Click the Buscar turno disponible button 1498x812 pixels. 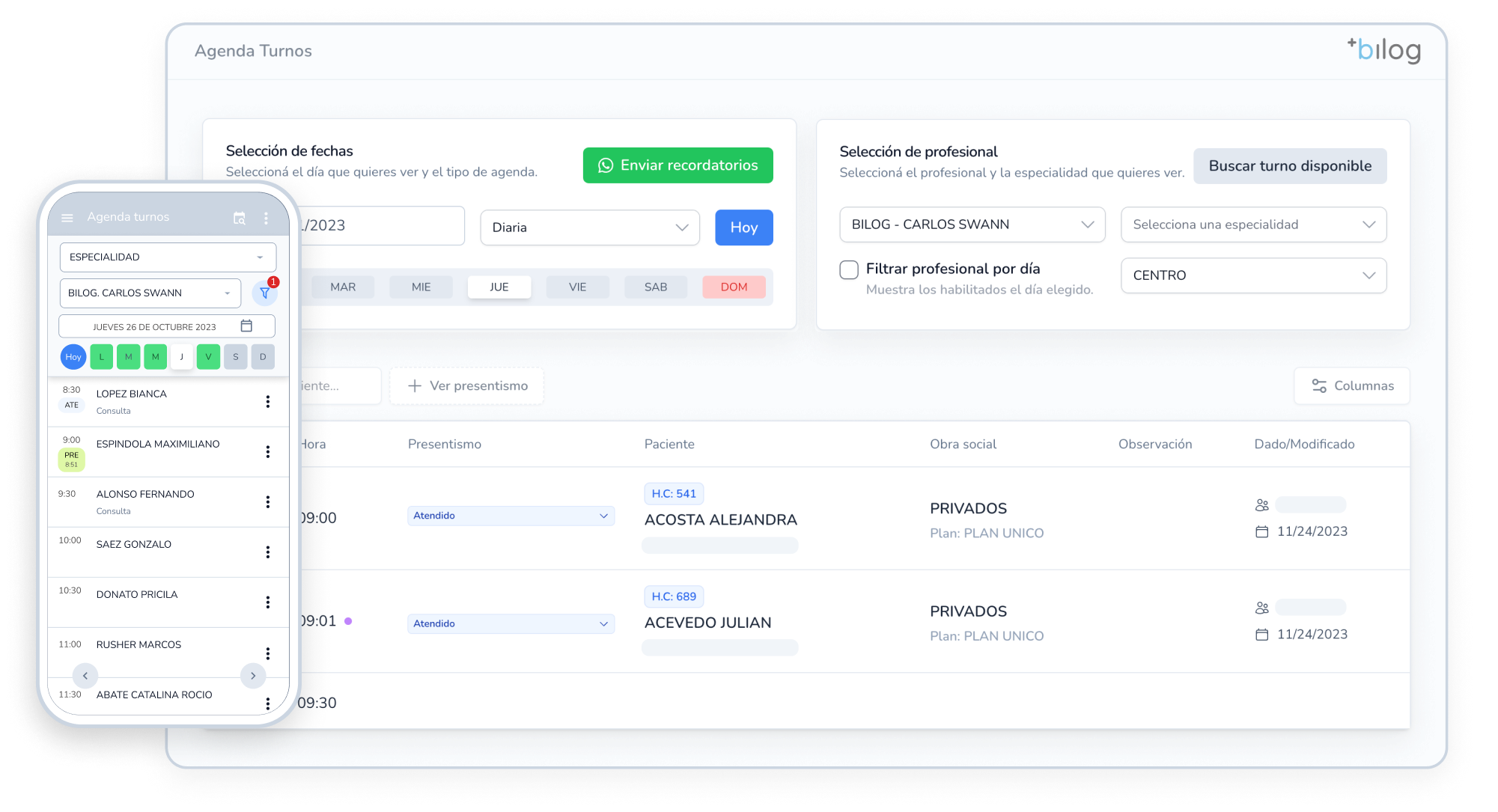(x=1290, y=165)
